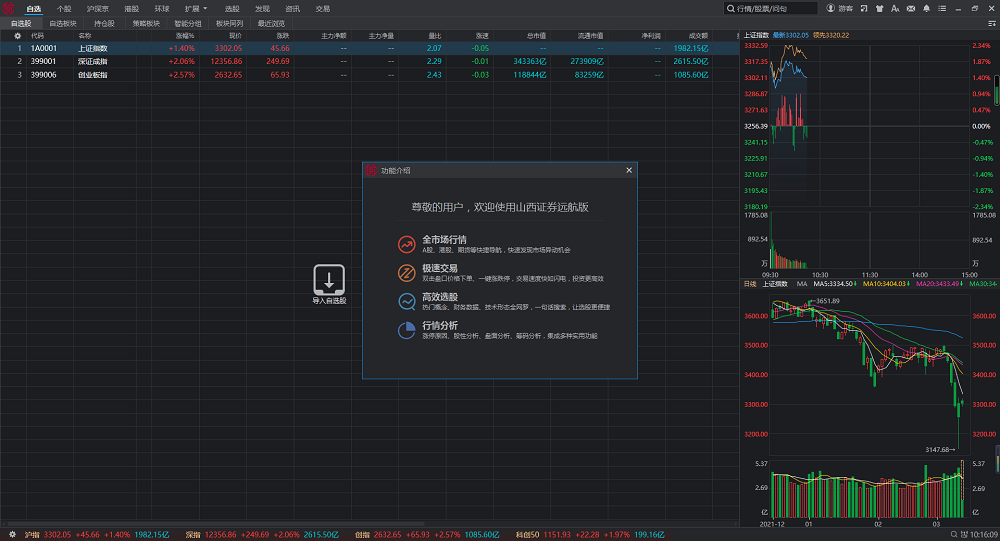The height and width of the screenshot is (541, 1000).
Task: Open the mail messages icon
Action: (911, 8)
